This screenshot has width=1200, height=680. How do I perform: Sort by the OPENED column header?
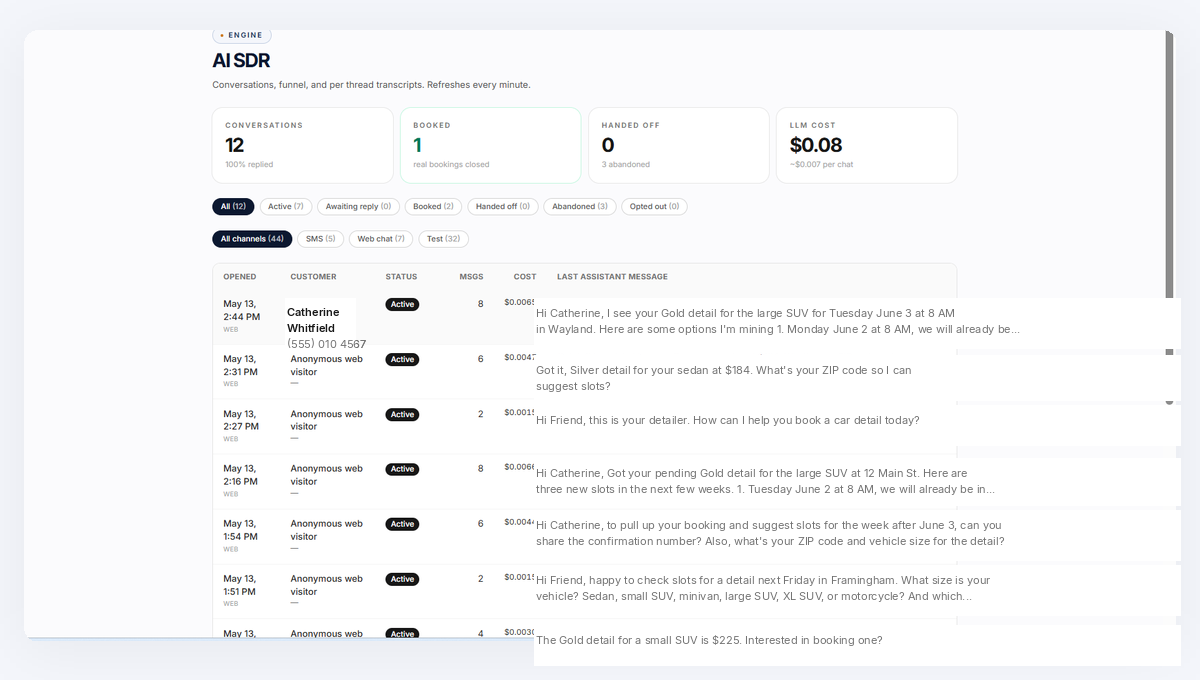coord(240,277)
